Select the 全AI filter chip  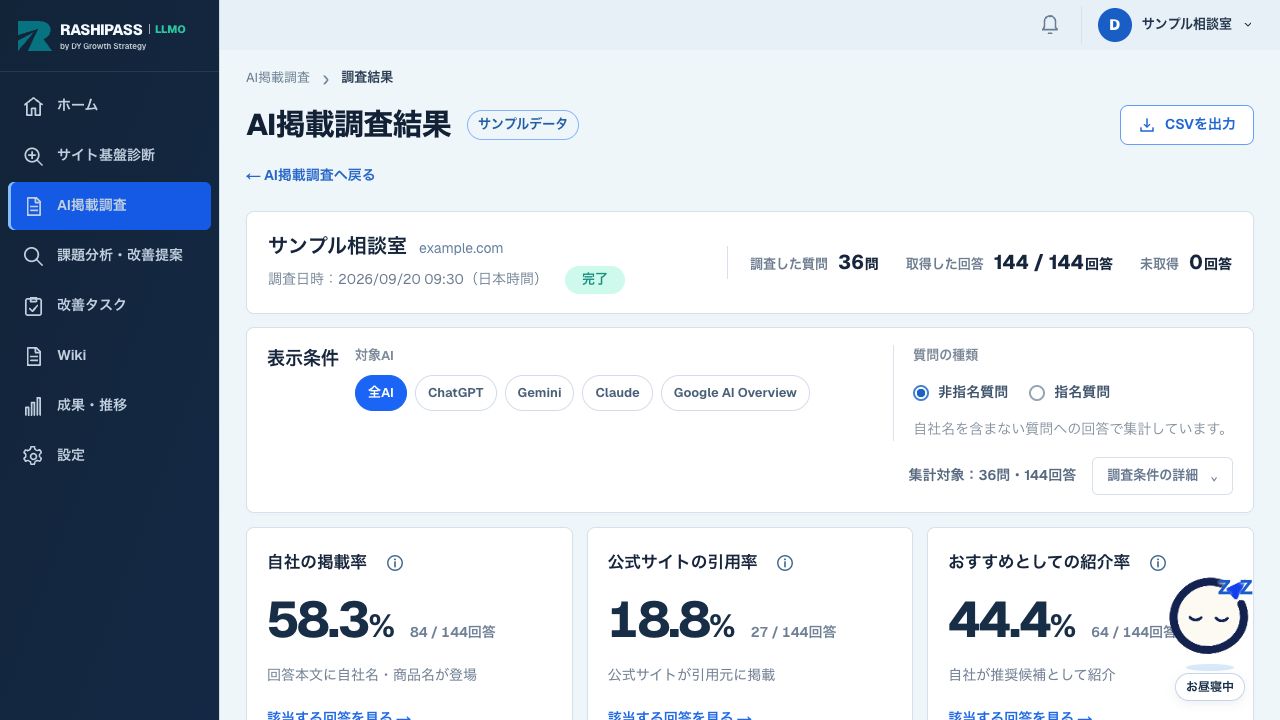point(381,393)
